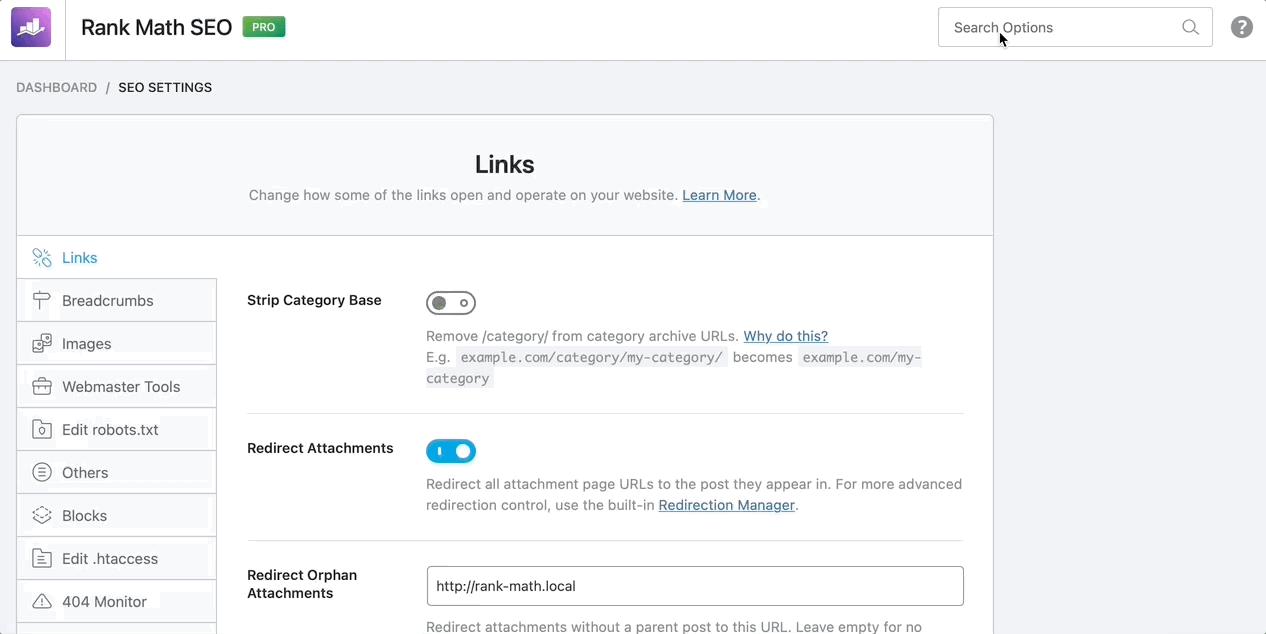Open the Blocks tab

pyautogui.click(x=117, y=516)
